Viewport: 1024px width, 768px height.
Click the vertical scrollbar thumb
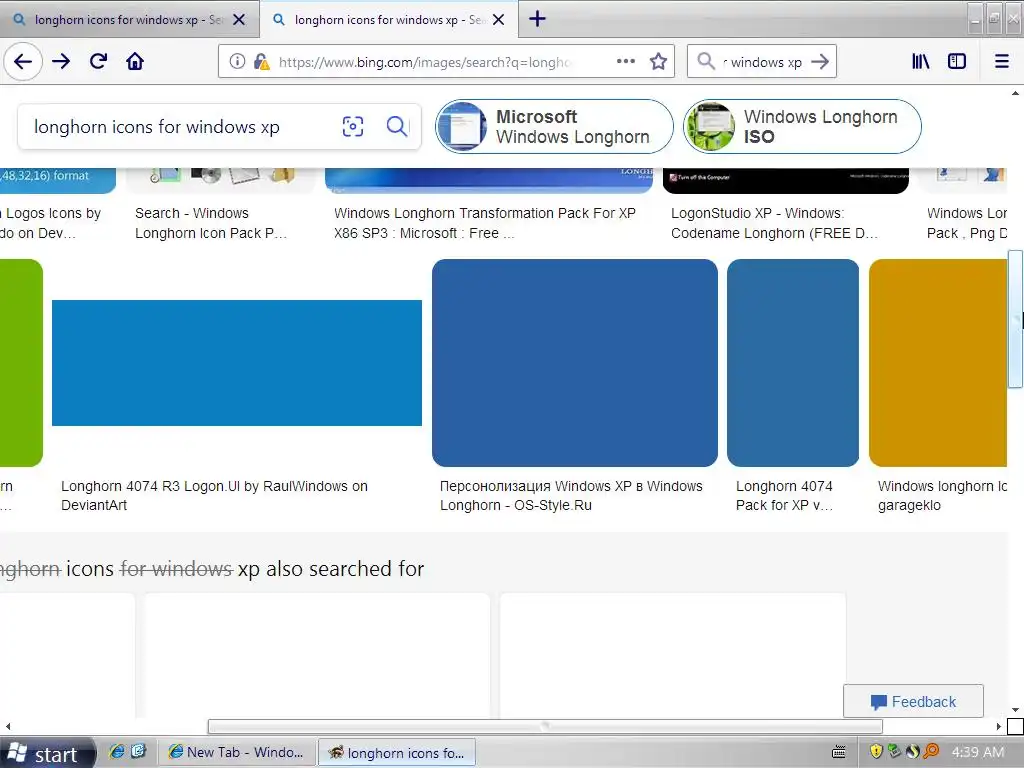click(1016, 319)
